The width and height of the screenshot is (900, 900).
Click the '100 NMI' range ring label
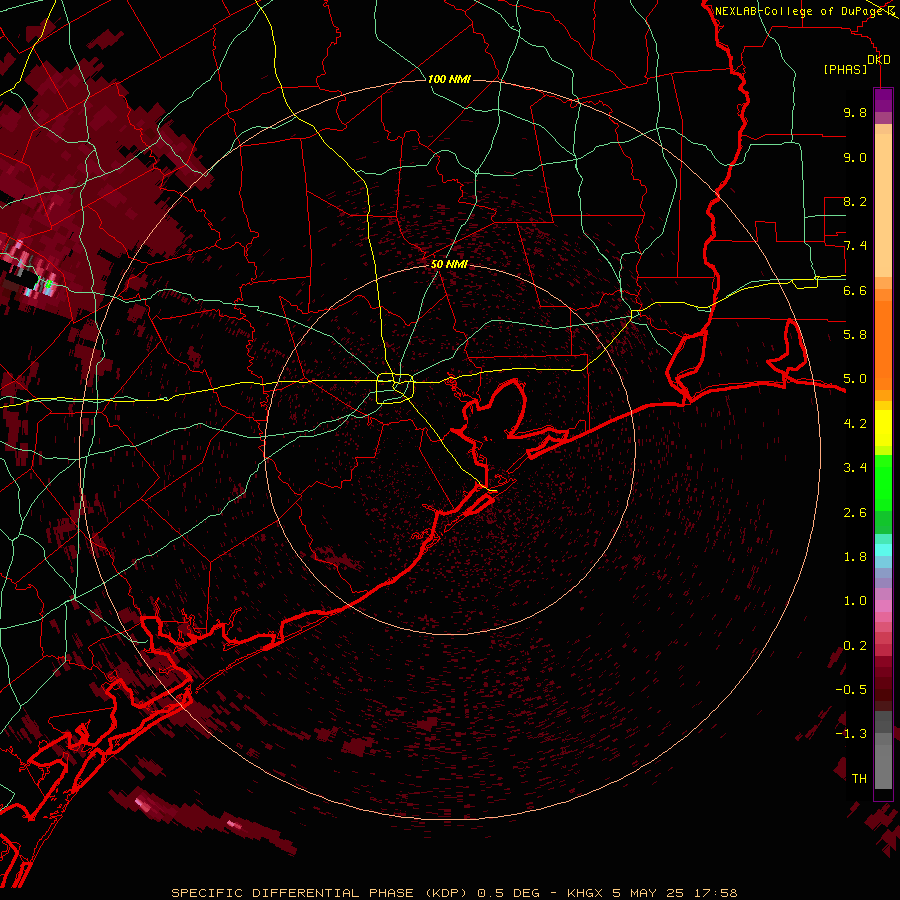[x=449, y=79]
